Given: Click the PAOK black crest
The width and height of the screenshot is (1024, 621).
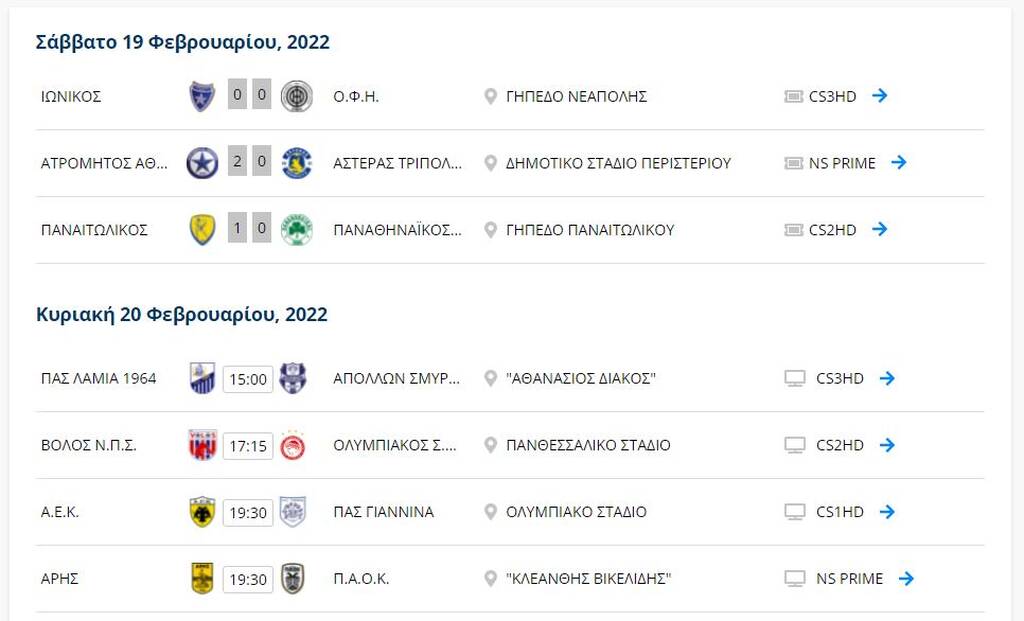Looking at the screenshot, I should pos(293,579).
